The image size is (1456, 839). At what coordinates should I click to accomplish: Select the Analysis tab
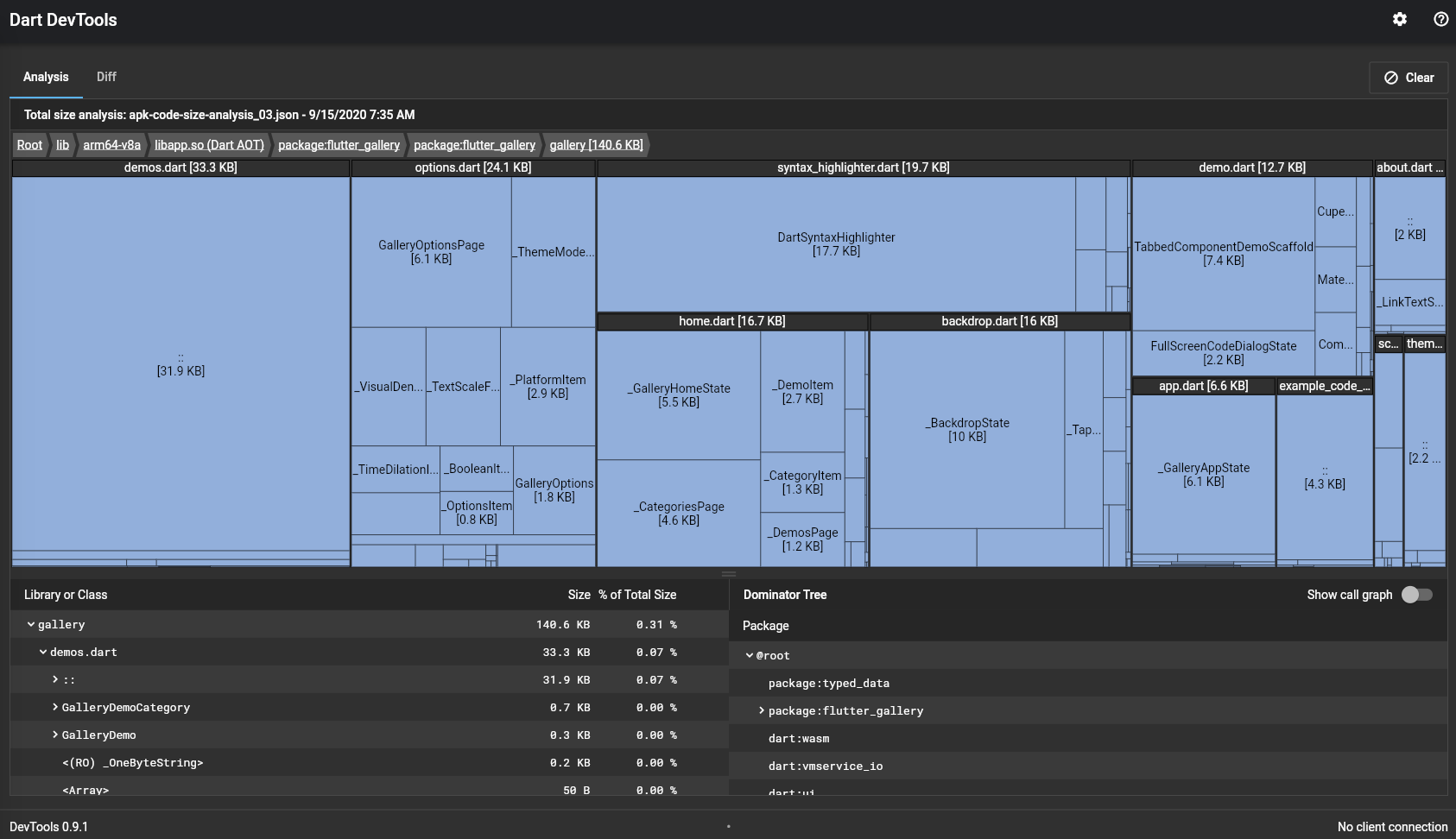coord(45,77)
